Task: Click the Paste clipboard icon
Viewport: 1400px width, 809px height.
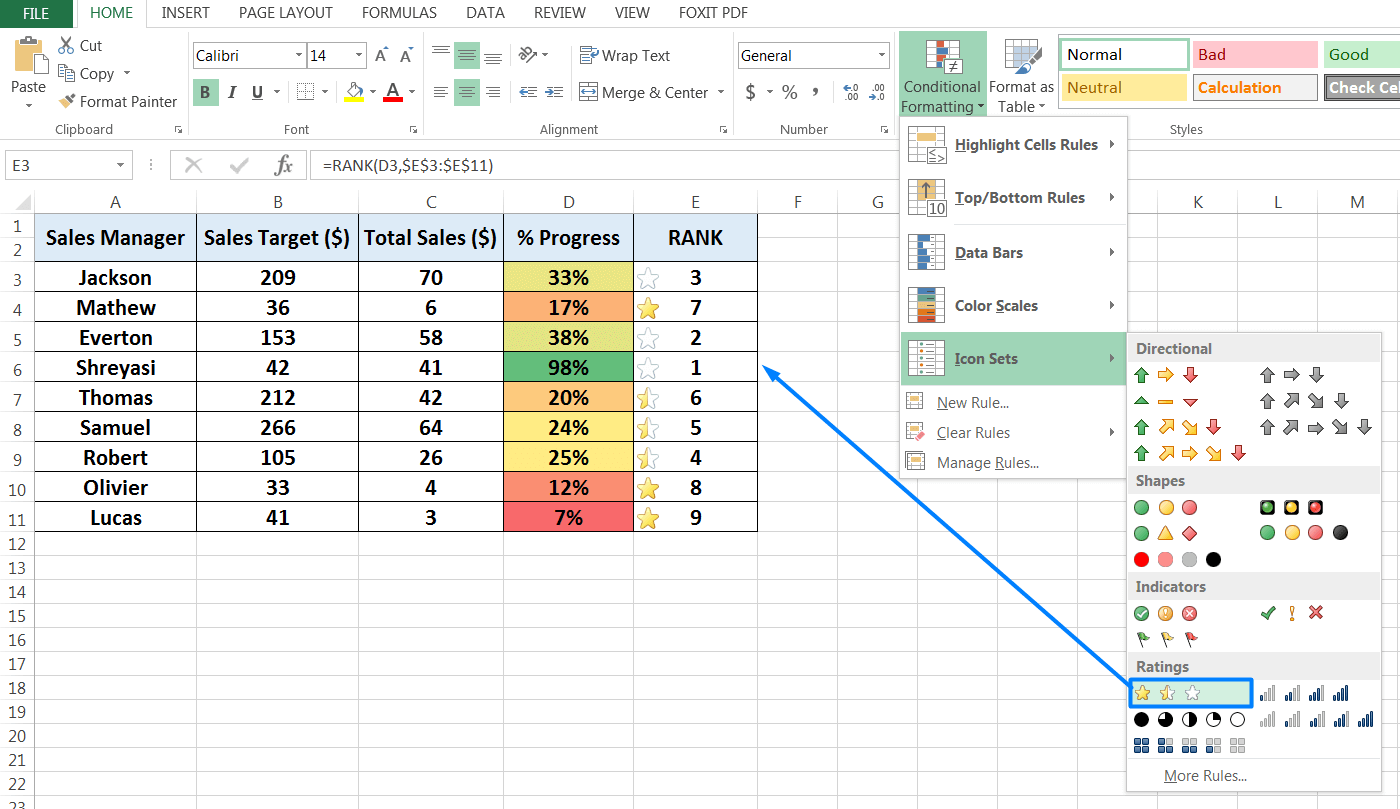Action: click(x=29, y=55)
